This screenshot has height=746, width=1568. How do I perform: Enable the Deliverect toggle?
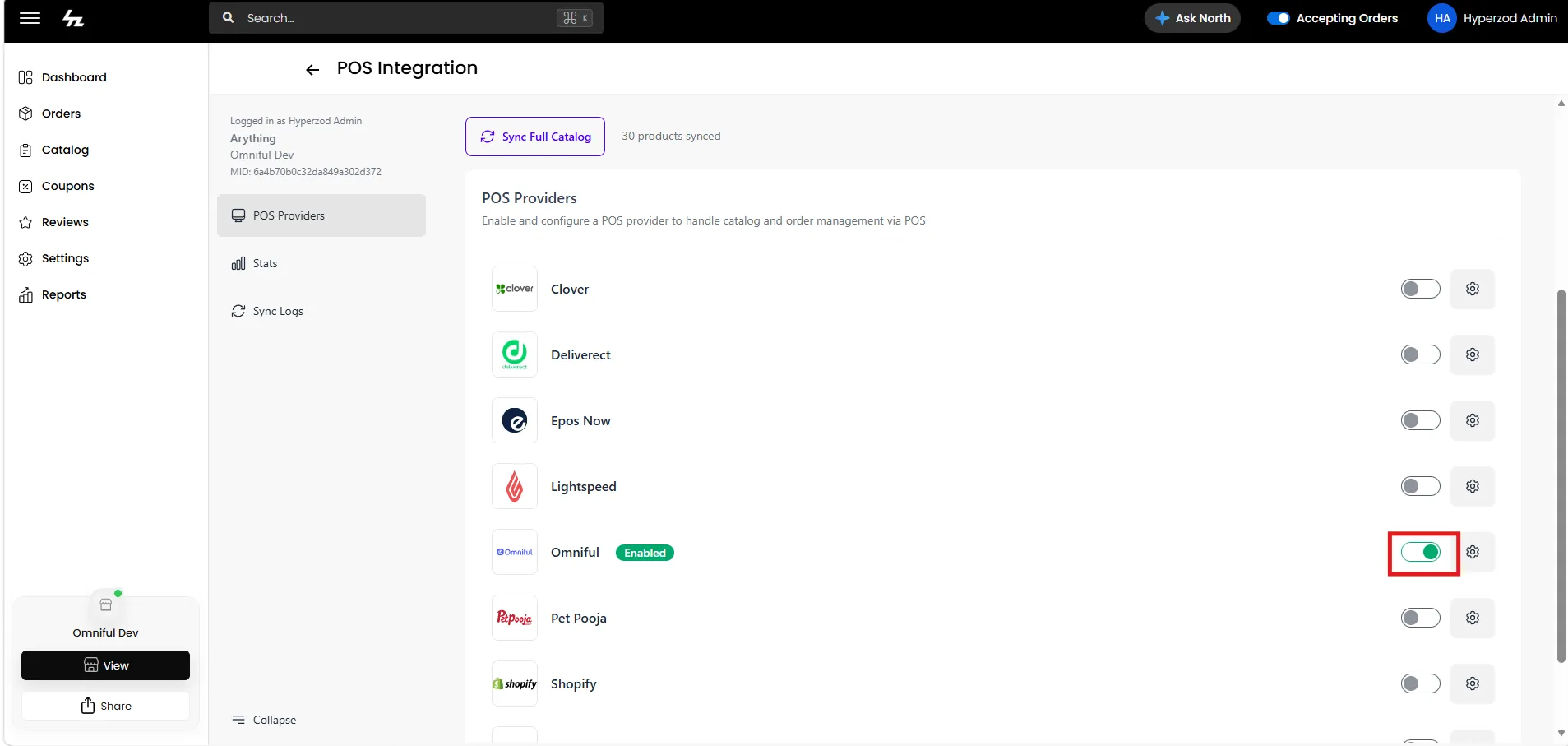pyautogui.click(x=1420, y=354)
